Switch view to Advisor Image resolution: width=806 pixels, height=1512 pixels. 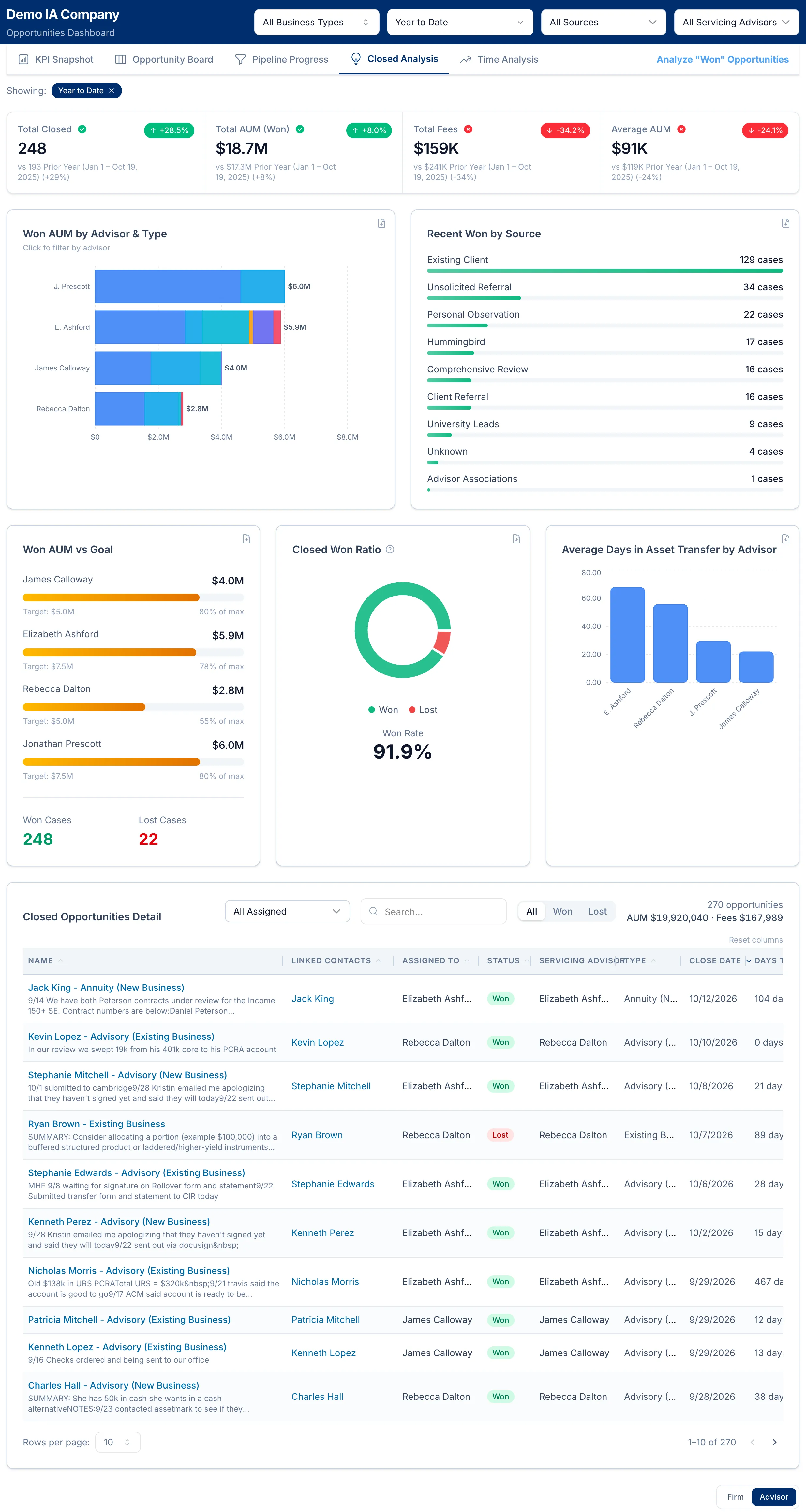pos(774,1497)
